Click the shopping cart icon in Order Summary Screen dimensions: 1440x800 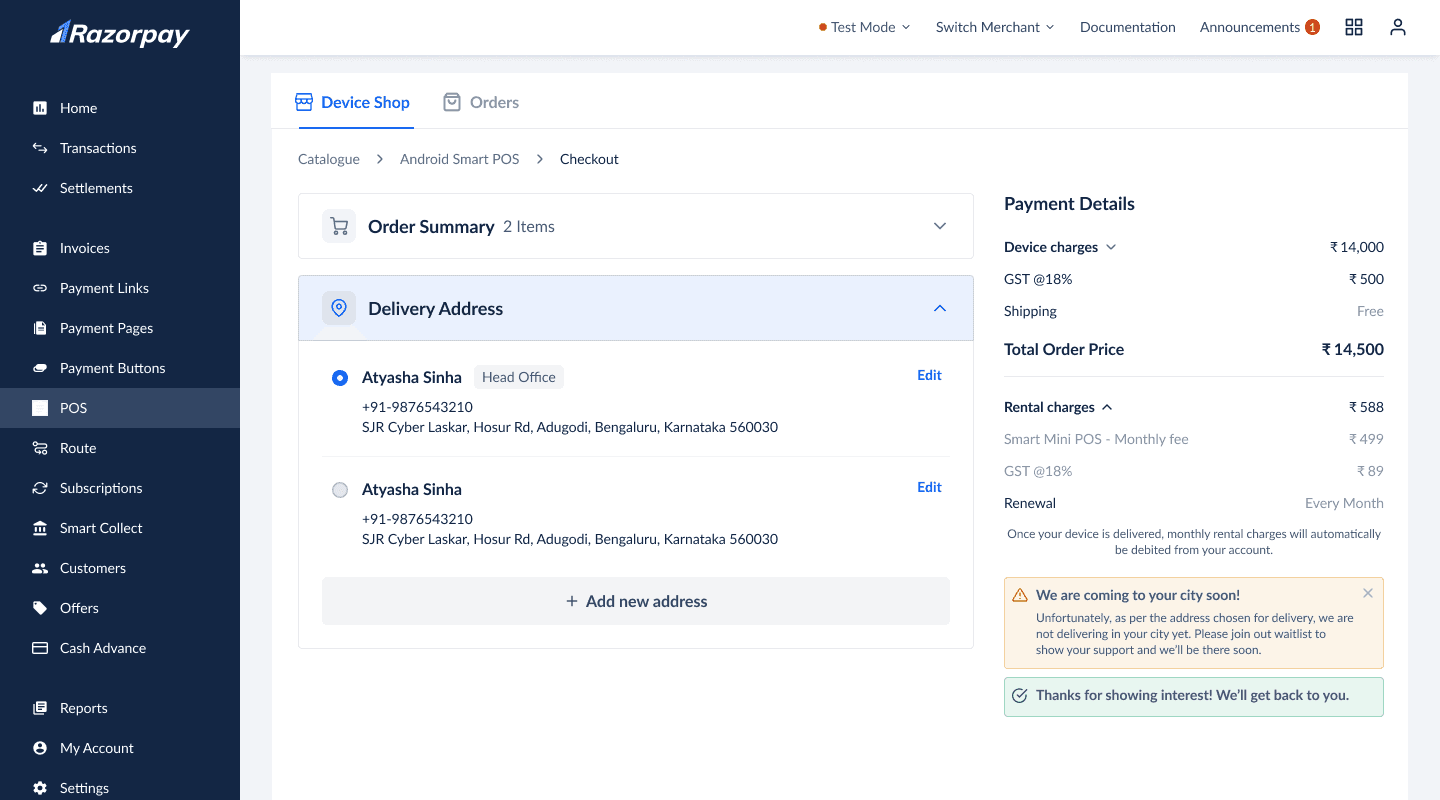(x=339, y=226)
